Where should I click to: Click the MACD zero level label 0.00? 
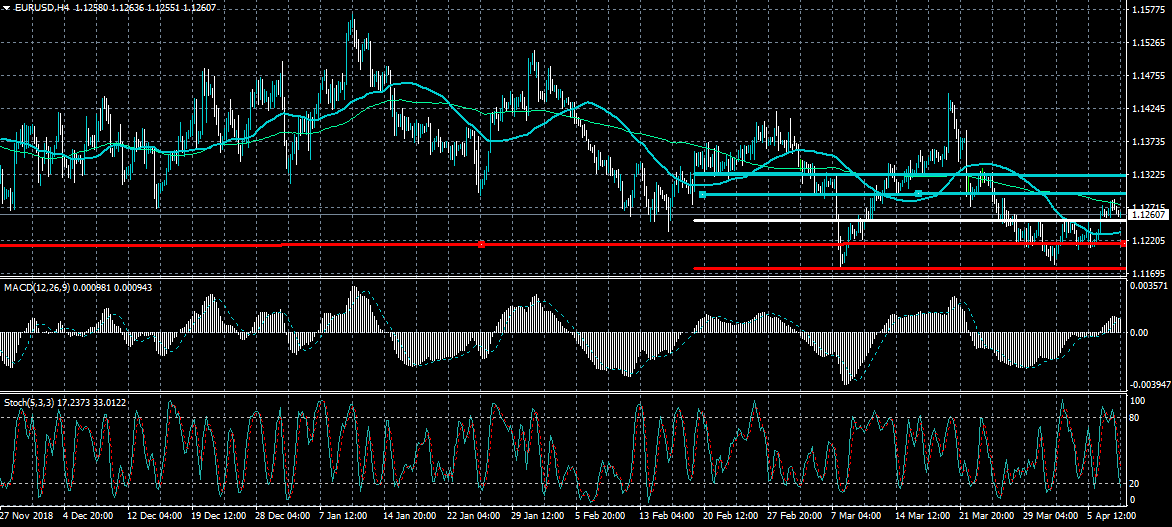tap(1139, 333)
